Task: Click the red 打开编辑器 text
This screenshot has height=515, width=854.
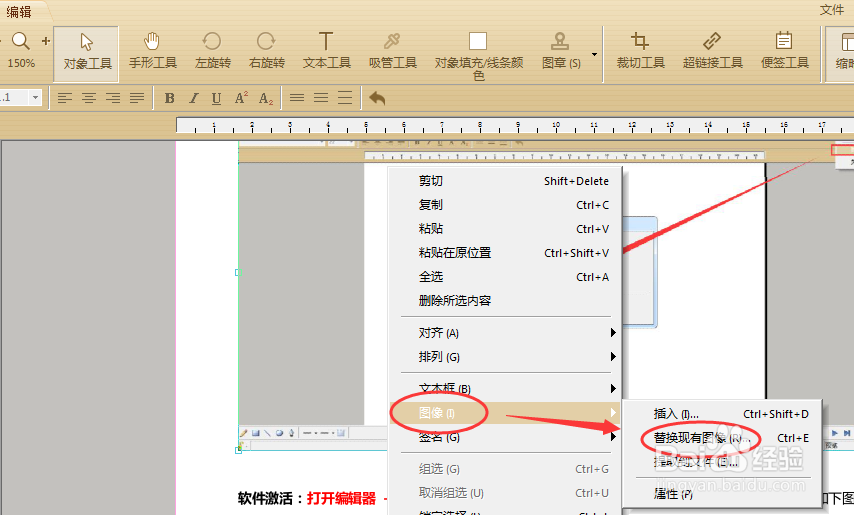Action: (341, 498)
